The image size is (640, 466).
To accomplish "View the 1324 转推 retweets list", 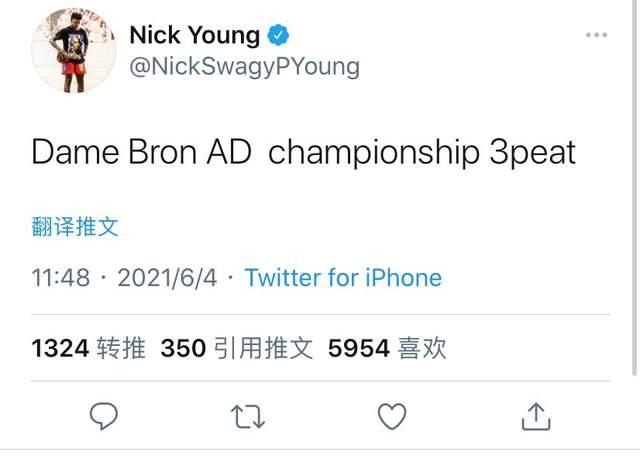I will (89, 348).
